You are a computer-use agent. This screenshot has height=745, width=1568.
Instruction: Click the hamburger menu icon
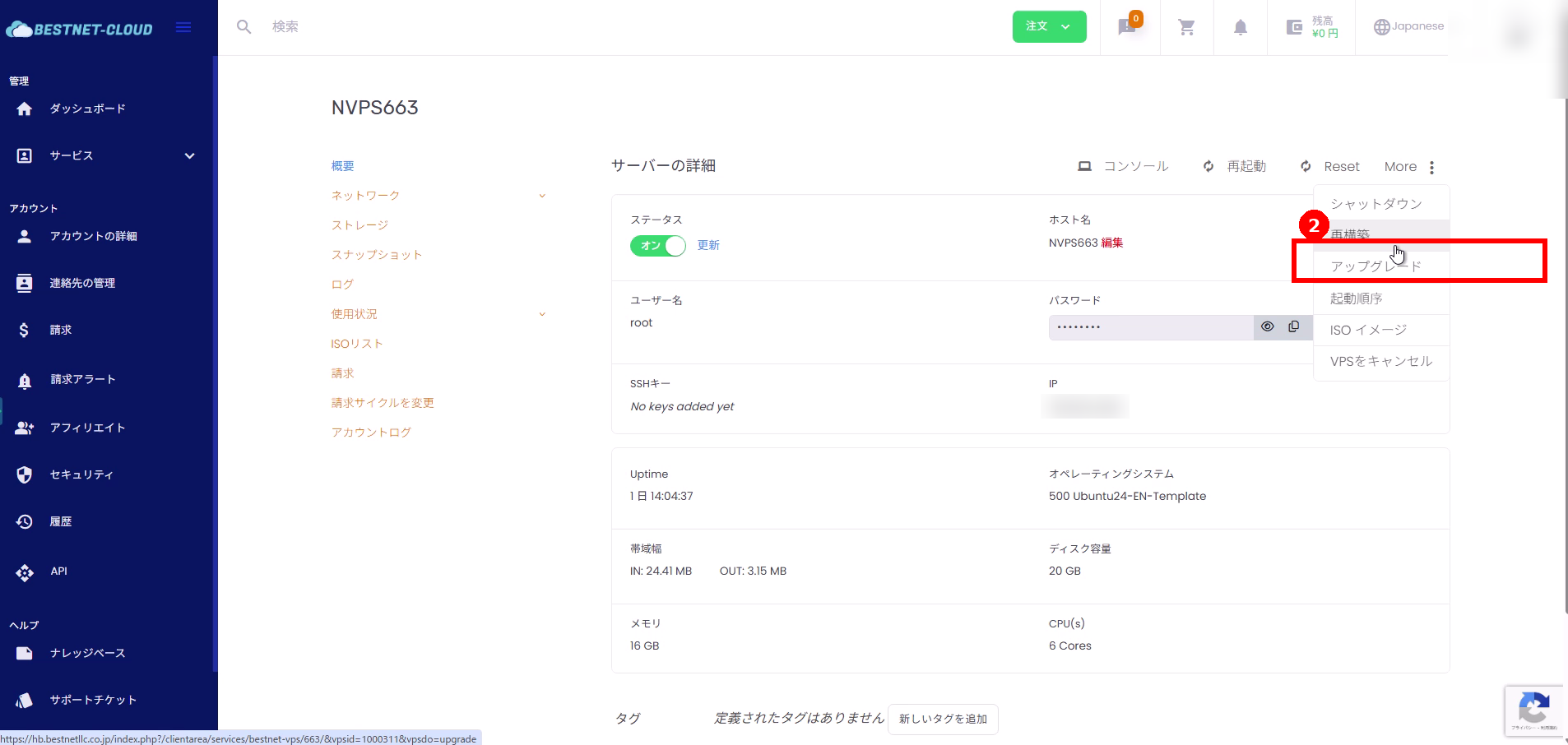183,27
